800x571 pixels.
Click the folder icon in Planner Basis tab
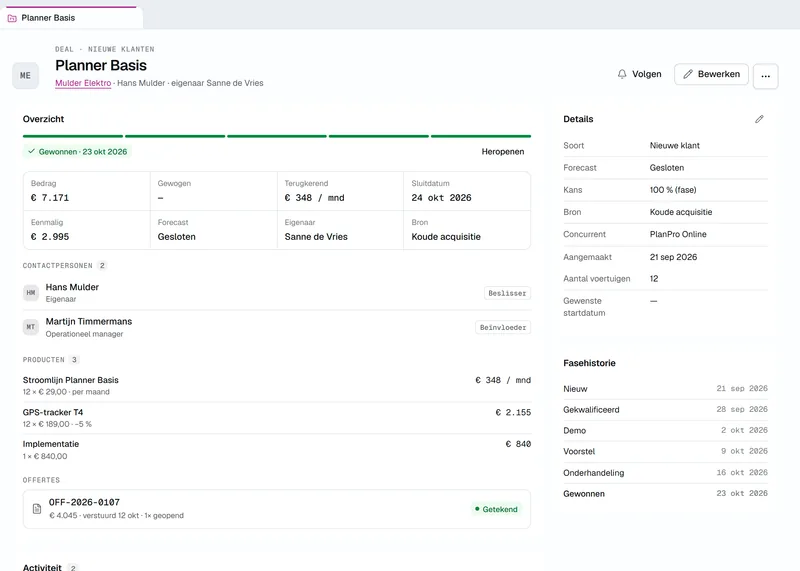pos(12,18)
